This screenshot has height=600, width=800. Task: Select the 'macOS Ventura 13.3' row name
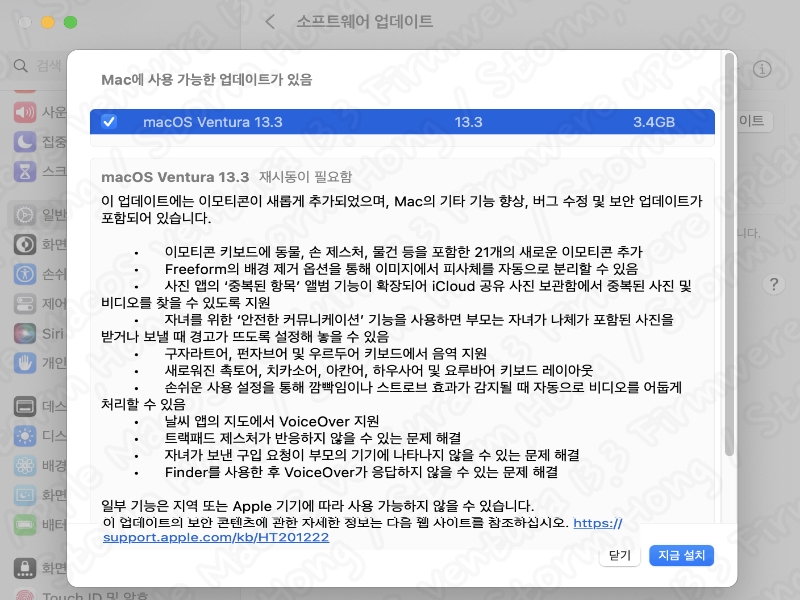[213, 122]
